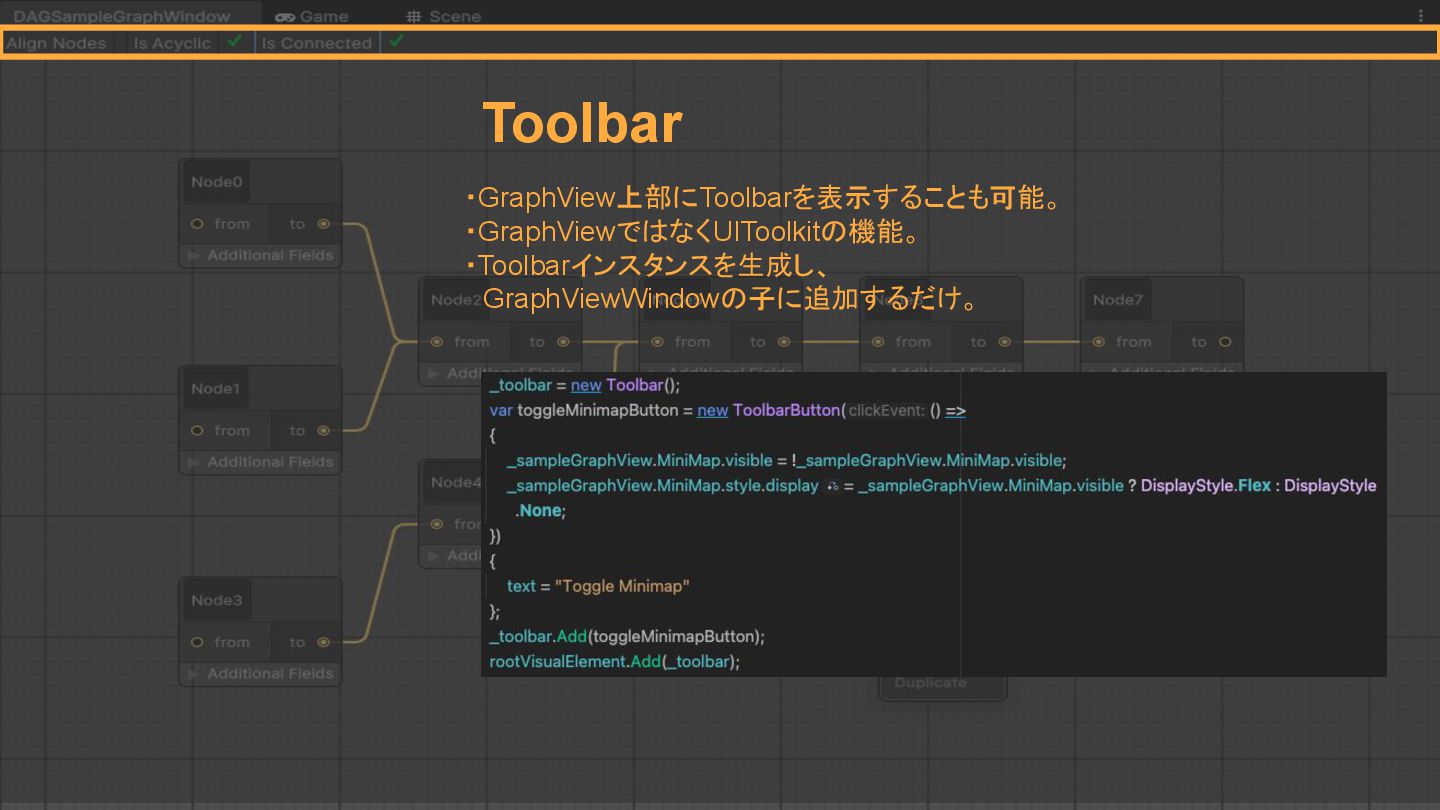Open the window's three-dot options menu
1440x810 pixels.
[x=1421, y=16]
